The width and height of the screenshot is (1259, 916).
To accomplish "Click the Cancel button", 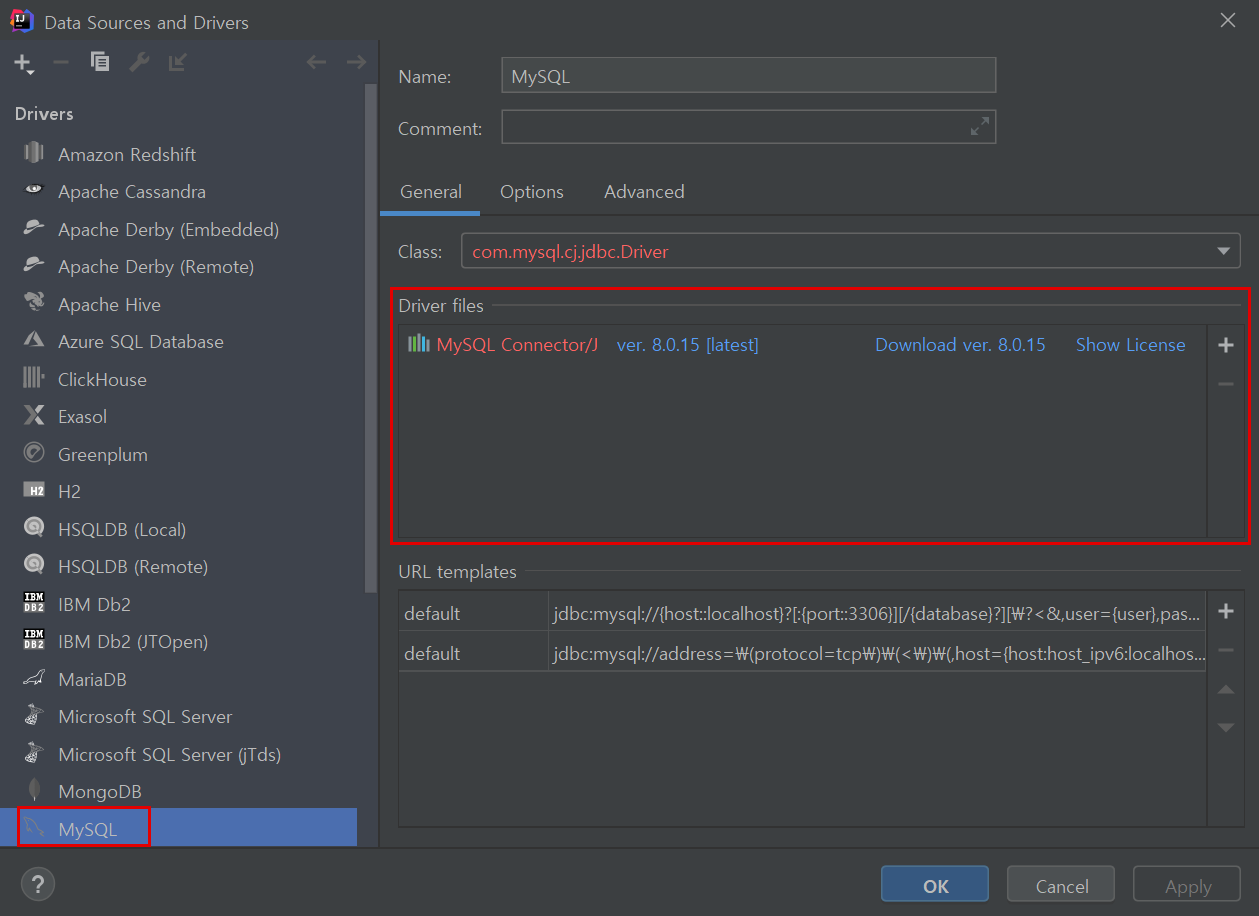I will [x=1061, y=885].
